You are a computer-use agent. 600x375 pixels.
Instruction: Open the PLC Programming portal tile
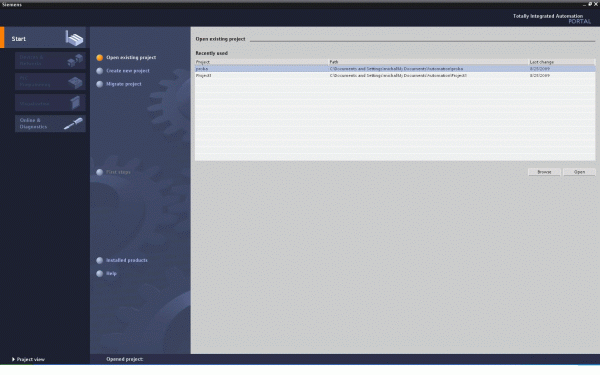(x=50, y=82)
